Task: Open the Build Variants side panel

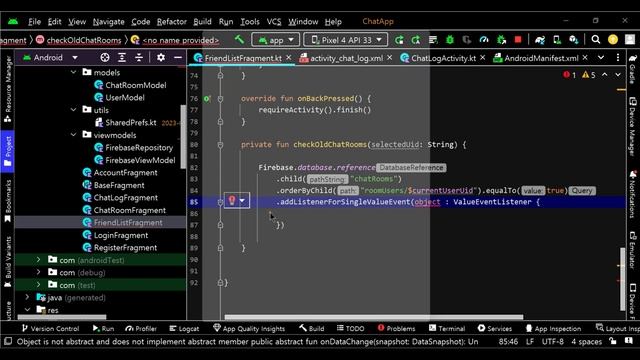Action: pos(8,261)
